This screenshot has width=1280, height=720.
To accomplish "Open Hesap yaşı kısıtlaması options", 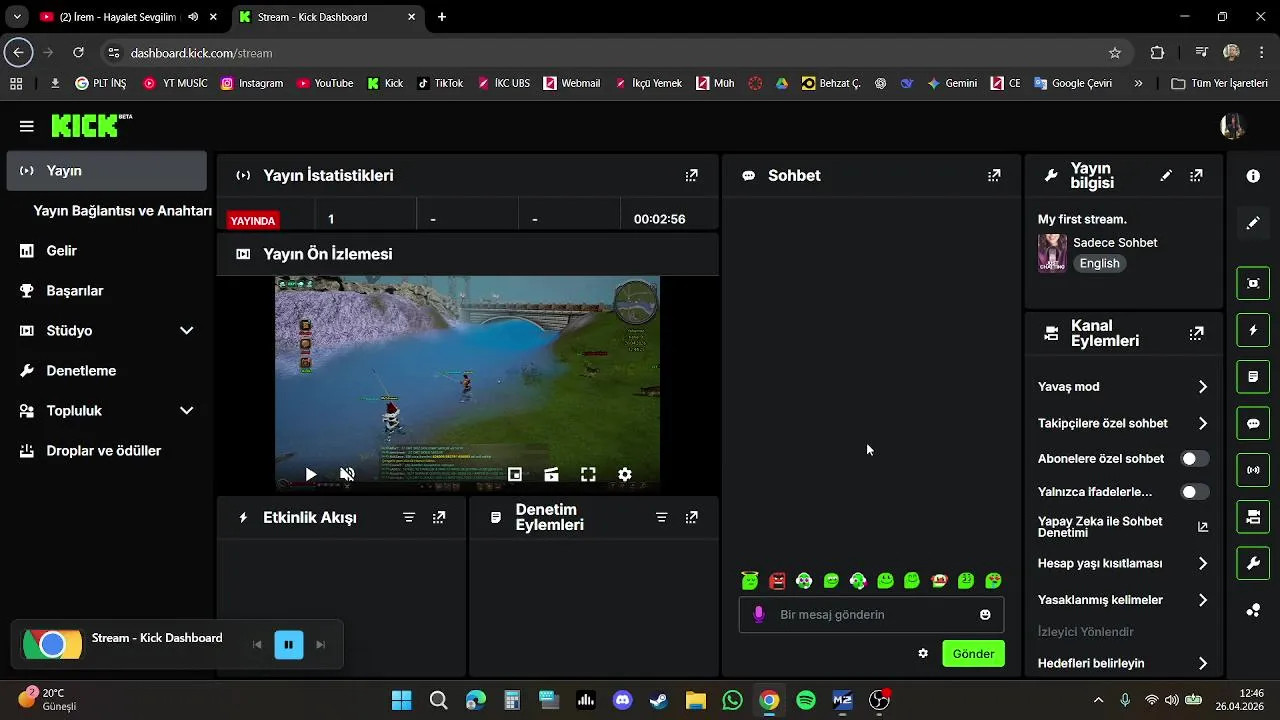I will click(1124, 563).
